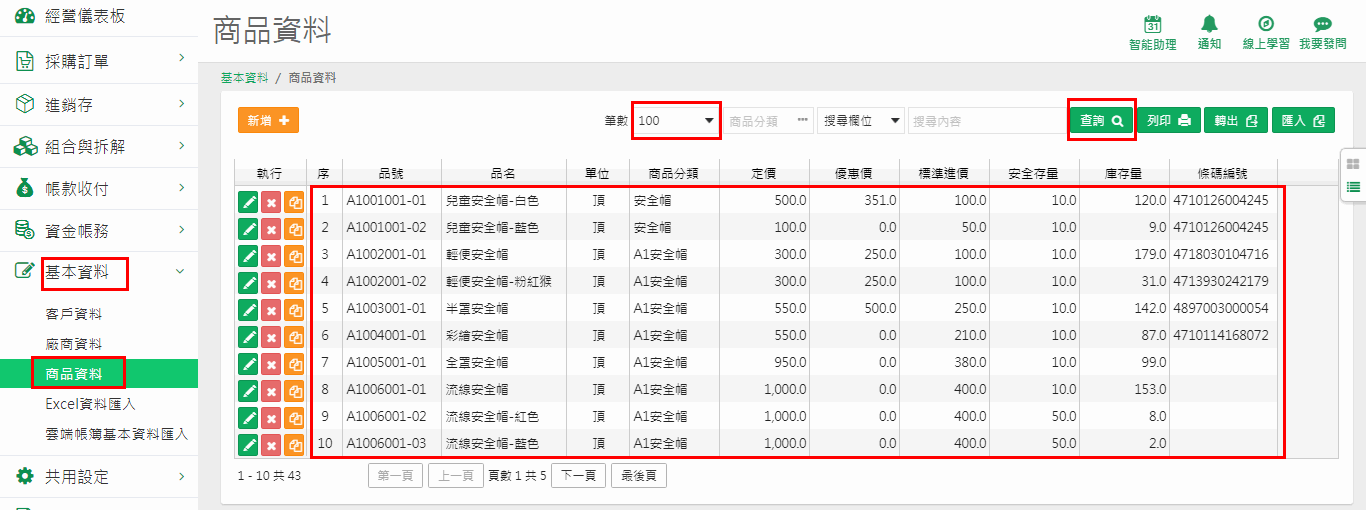
Task: Click the 轉出 export button
Action: click(1235, 120)
